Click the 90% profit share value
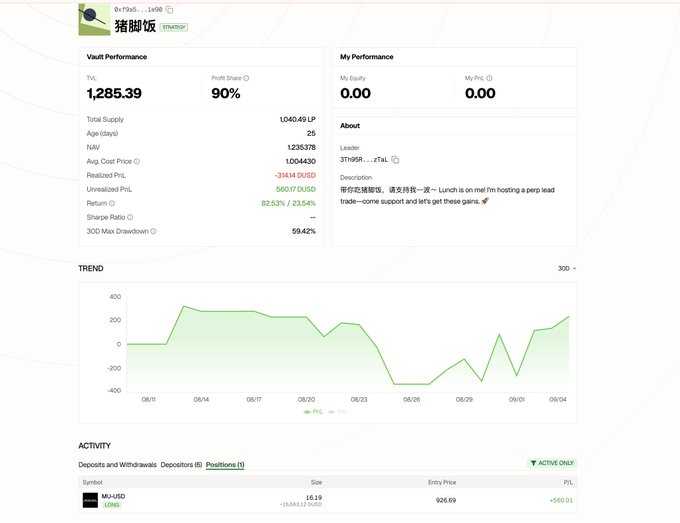 pos(226,93)
